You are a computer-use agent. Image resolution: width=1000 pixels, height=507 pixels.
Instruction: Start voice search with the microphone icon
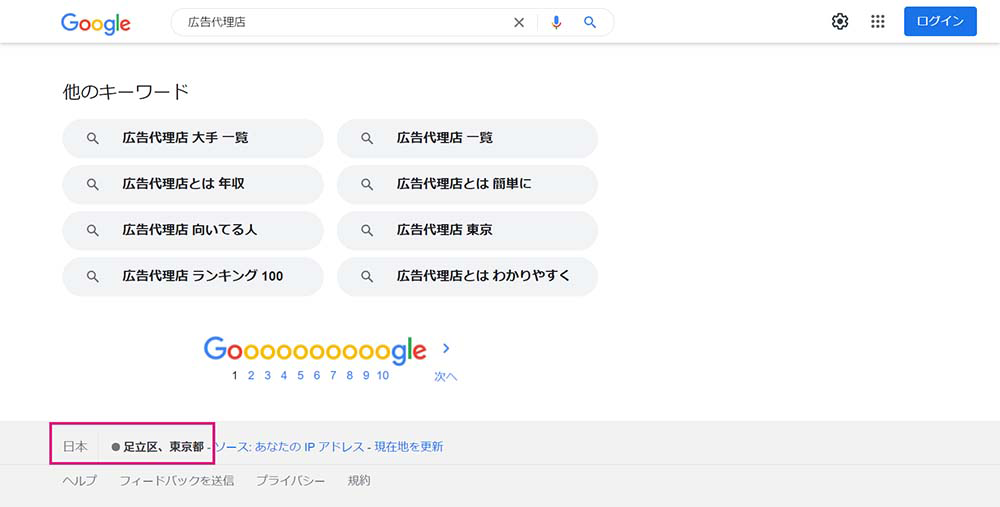coord(556,23)
